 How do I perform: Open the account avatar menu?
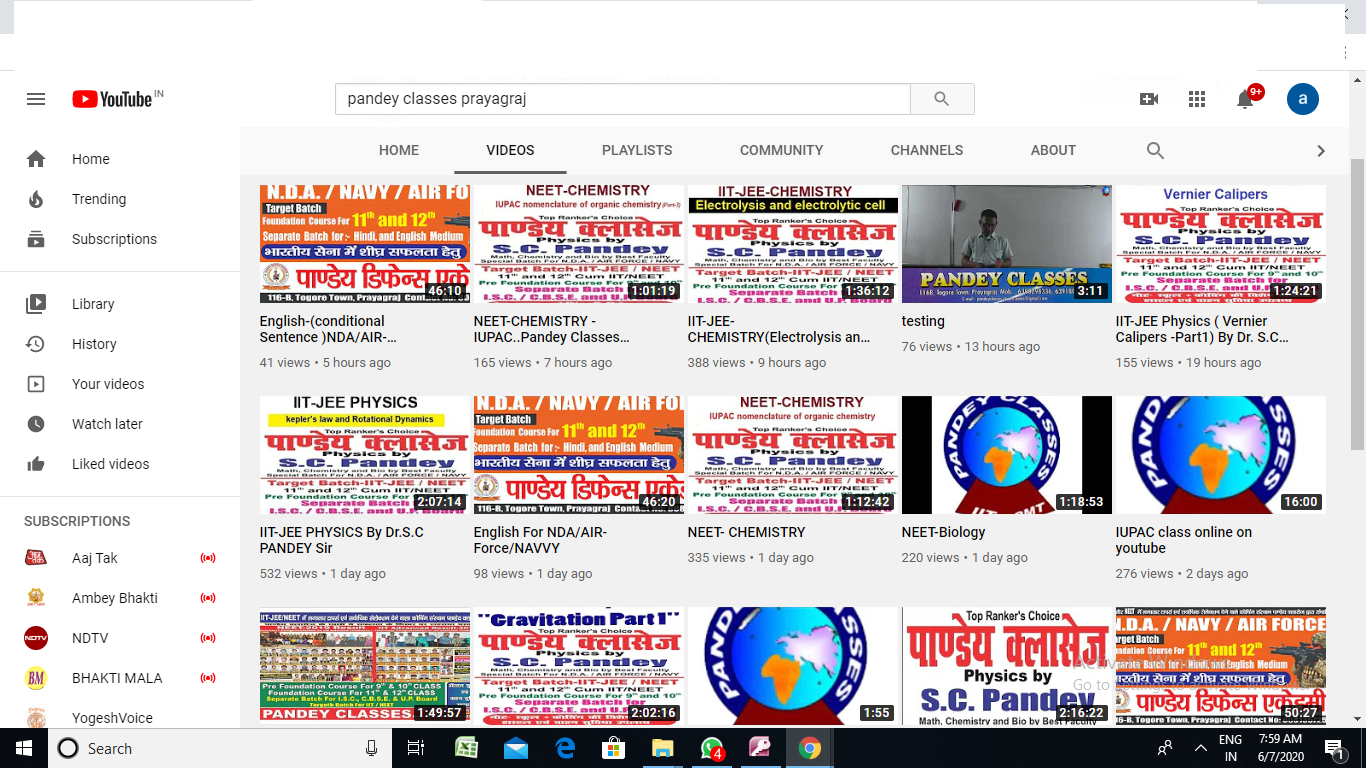1302,99
